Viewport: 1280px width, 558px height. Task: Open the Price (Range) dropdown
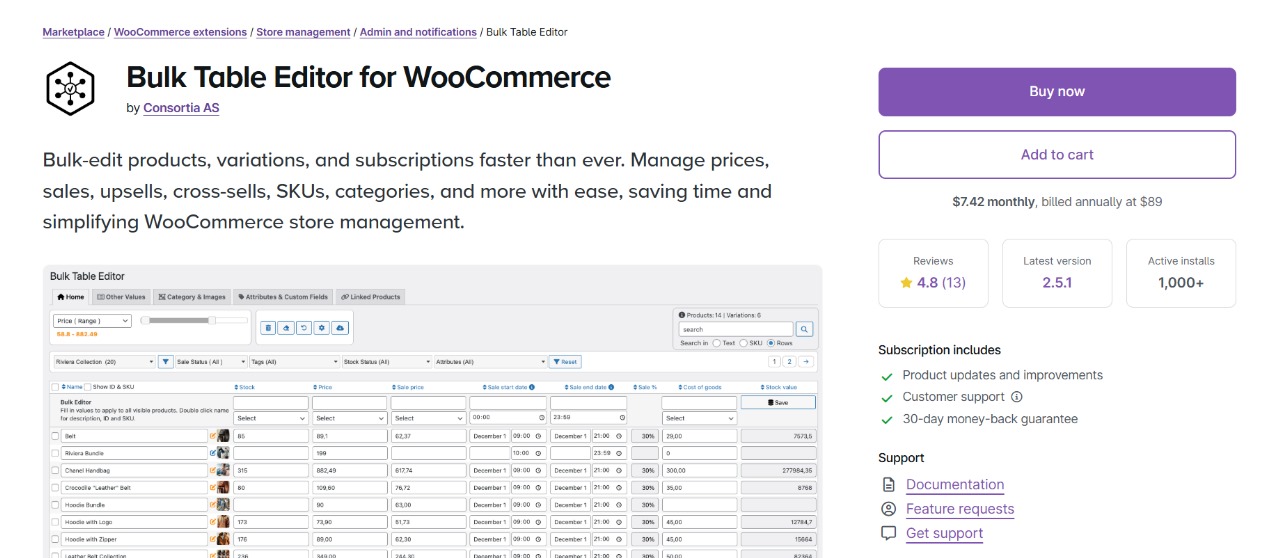pyautogui.click(x=92, y=321)
